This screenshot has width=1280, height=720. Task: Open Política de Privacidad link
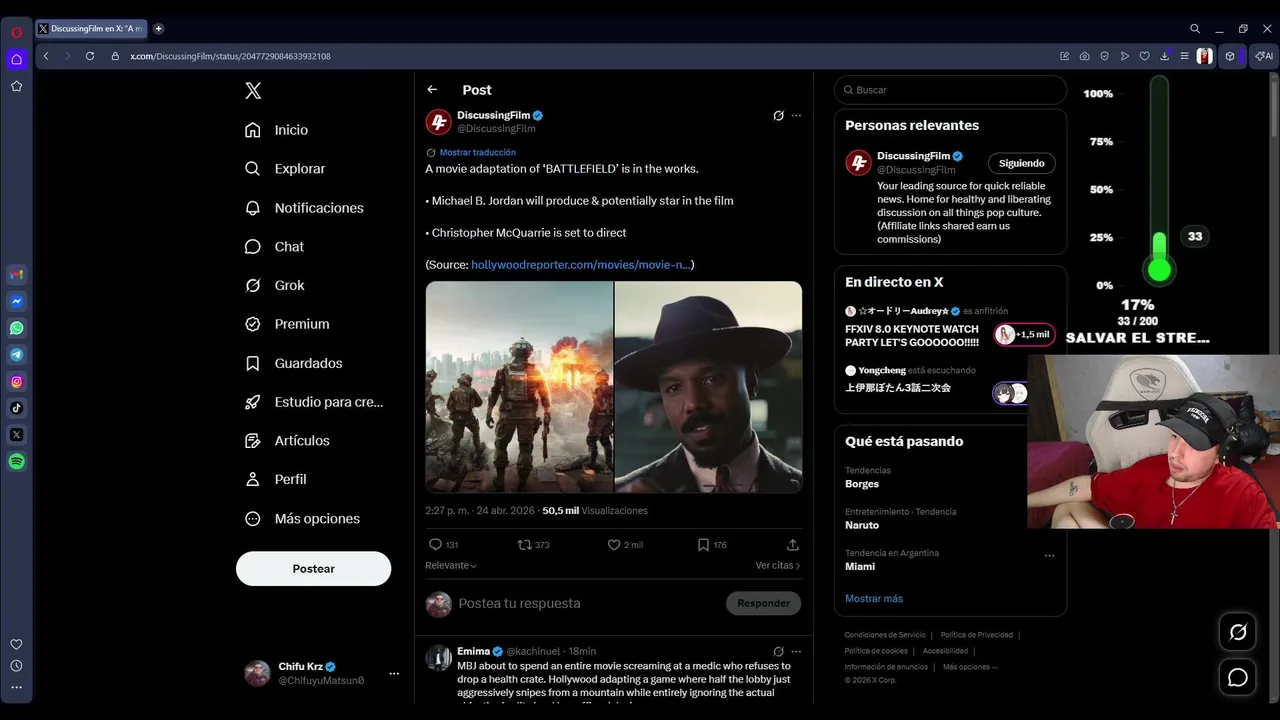[977, 635]
